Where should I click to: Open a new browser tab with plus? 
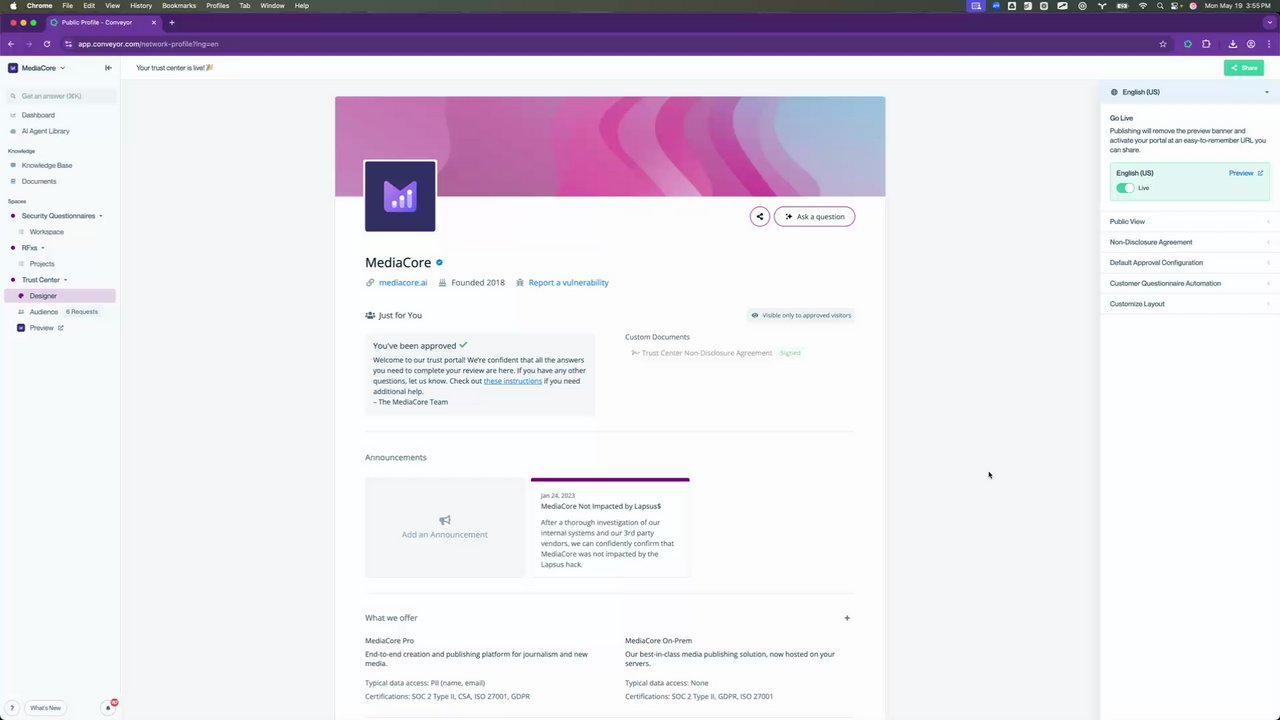pos(172,22)
